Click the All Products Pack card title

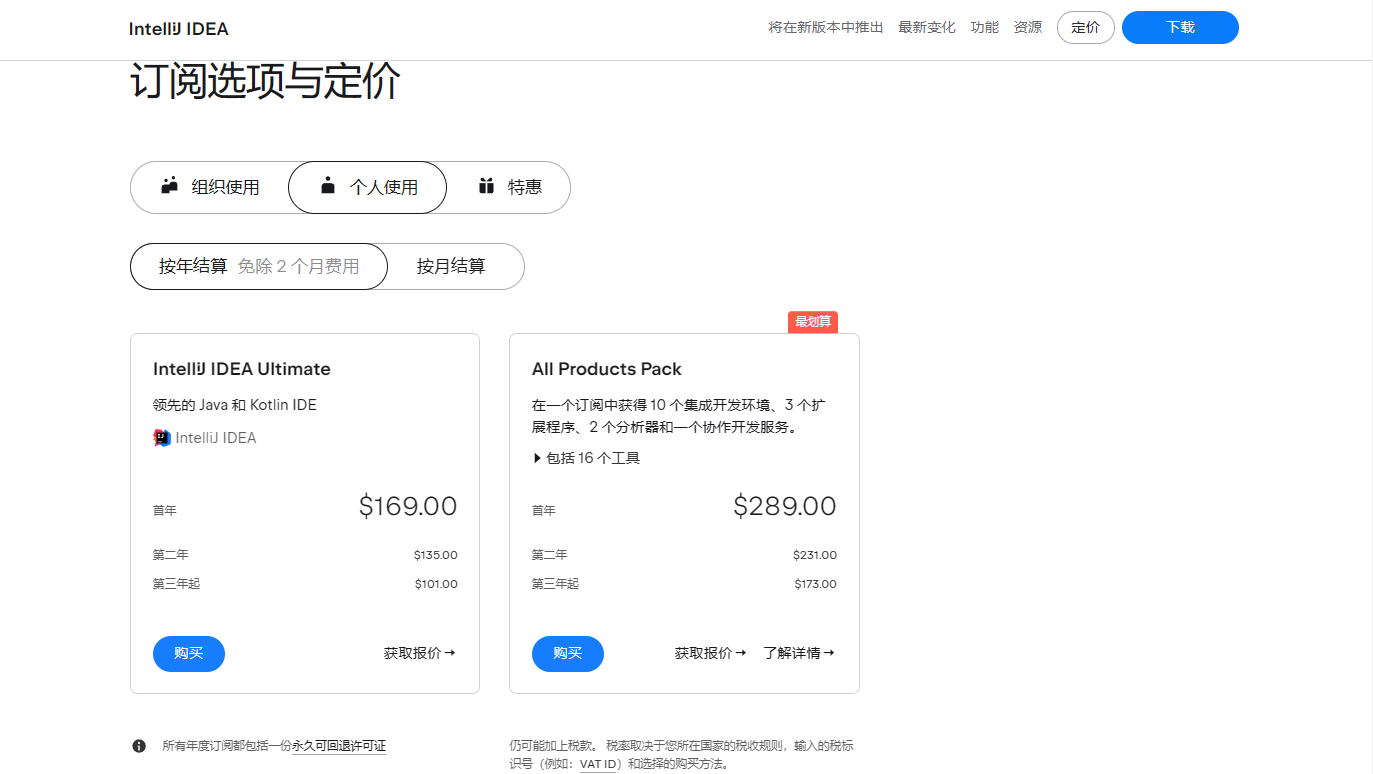coord(607,369)
